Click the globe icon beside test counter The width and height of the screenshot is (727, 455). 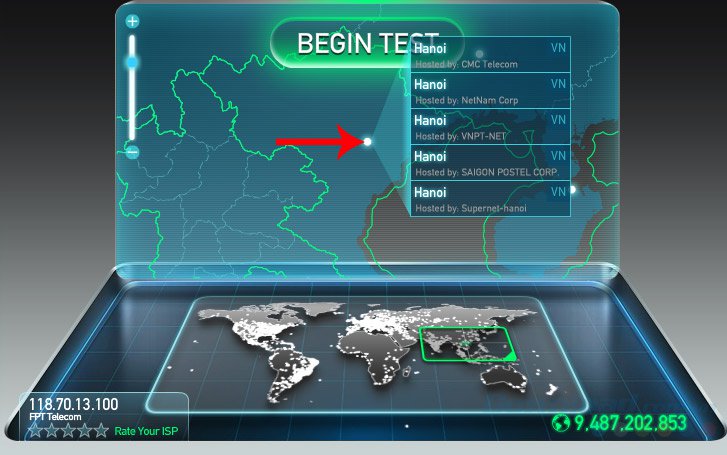561,423
